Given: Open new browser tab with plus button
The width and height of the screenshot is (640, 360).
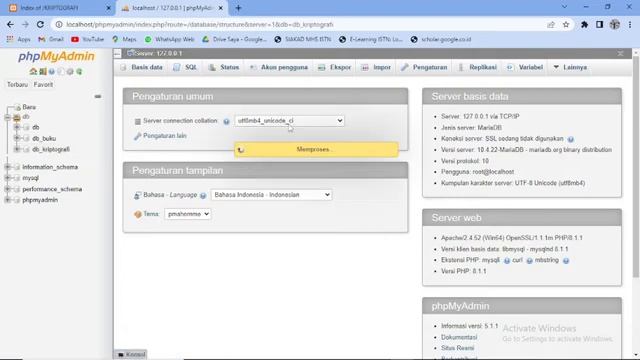Looking at the screenshot, I should click(x=238, y=8).
